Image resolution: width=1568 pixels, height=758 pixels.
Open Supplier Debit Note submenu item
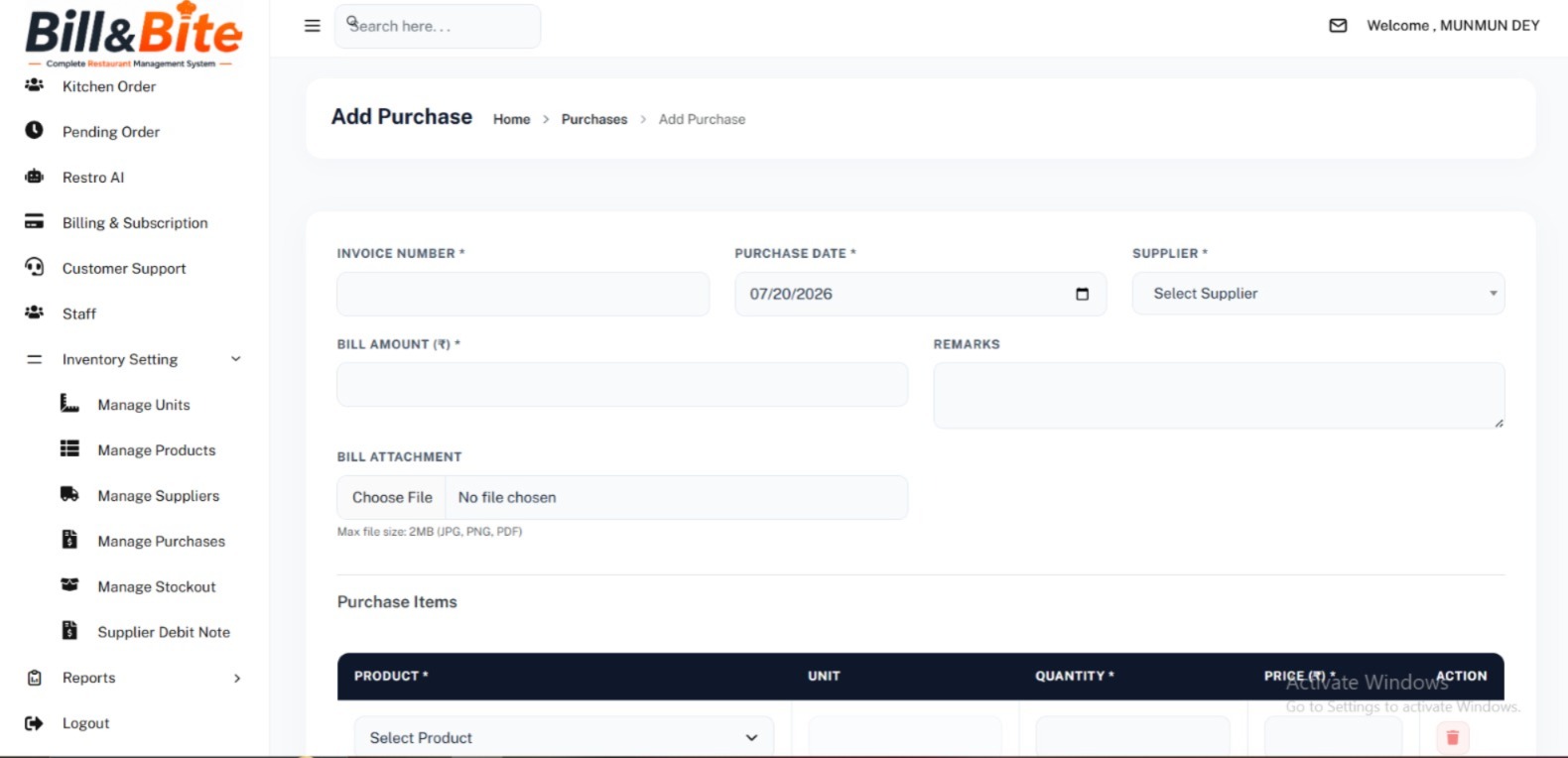(x=164, y=632)
